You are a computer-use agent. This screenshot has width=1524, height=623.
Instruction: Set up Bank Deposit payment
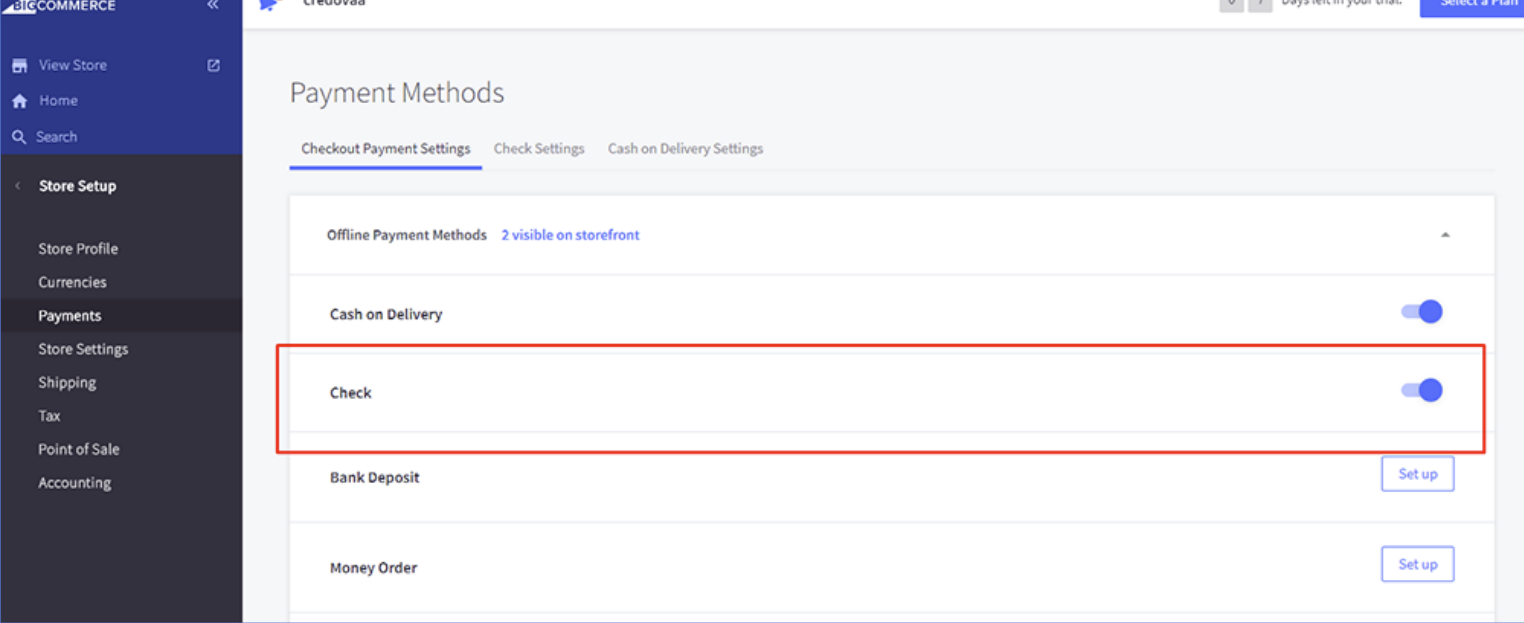point(1417,474)
